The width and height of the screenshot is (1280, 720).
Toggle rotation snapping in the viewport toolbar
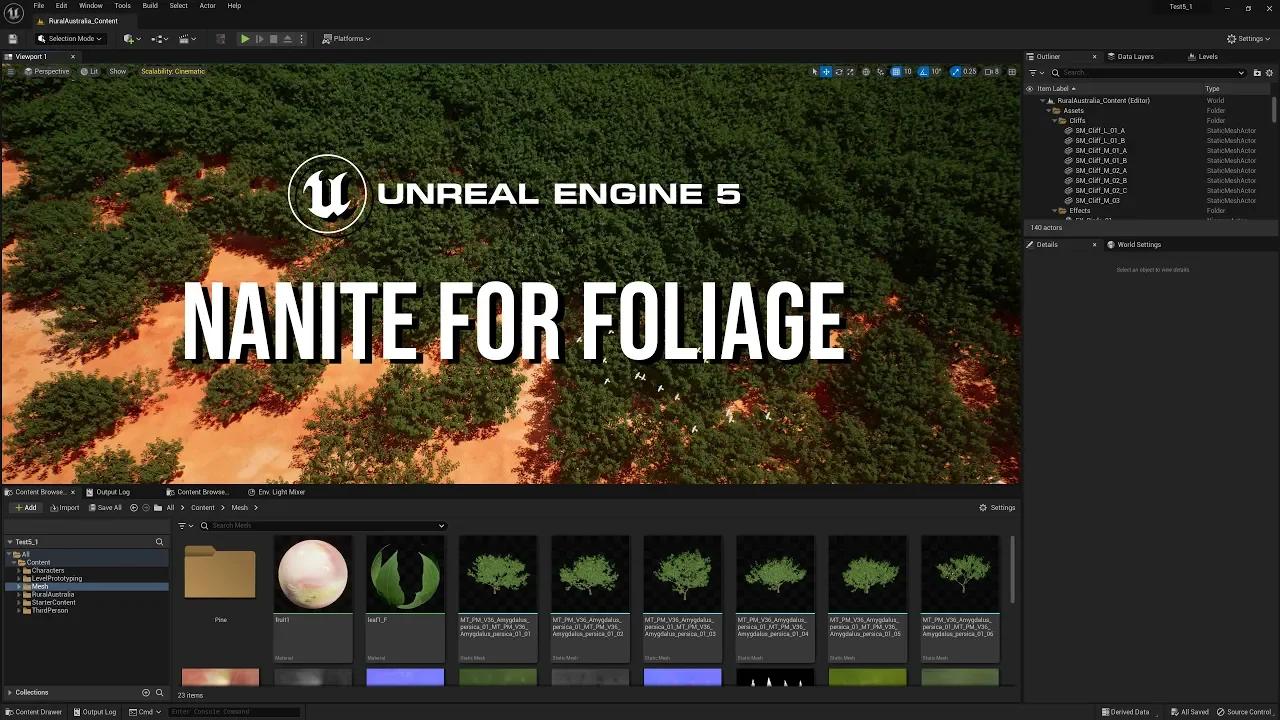922,71
